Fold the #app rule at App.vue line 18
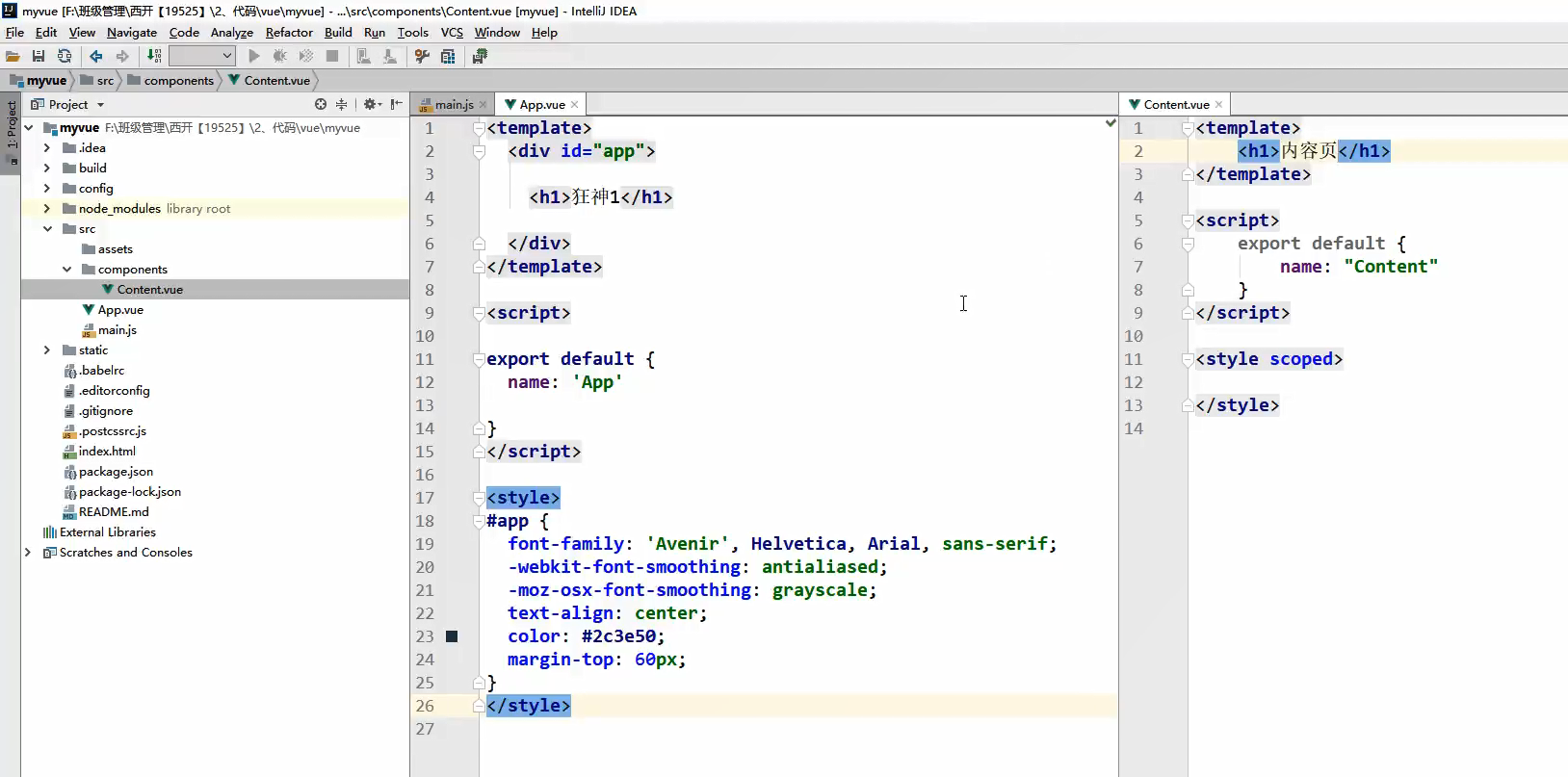This screenshot has width=1568, height=777. (x=479, y=521)
